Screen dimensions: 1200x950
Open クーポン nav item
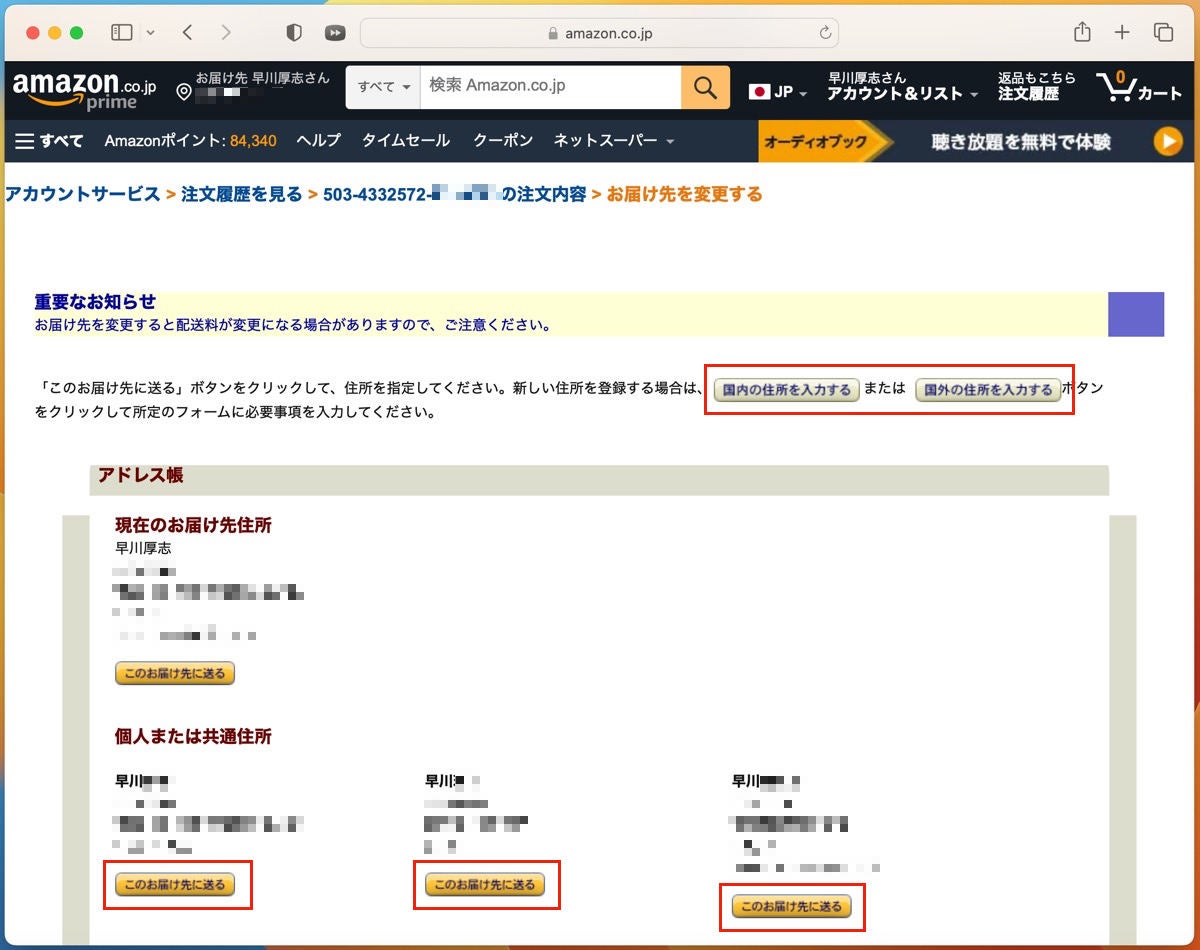pos(503,141)
